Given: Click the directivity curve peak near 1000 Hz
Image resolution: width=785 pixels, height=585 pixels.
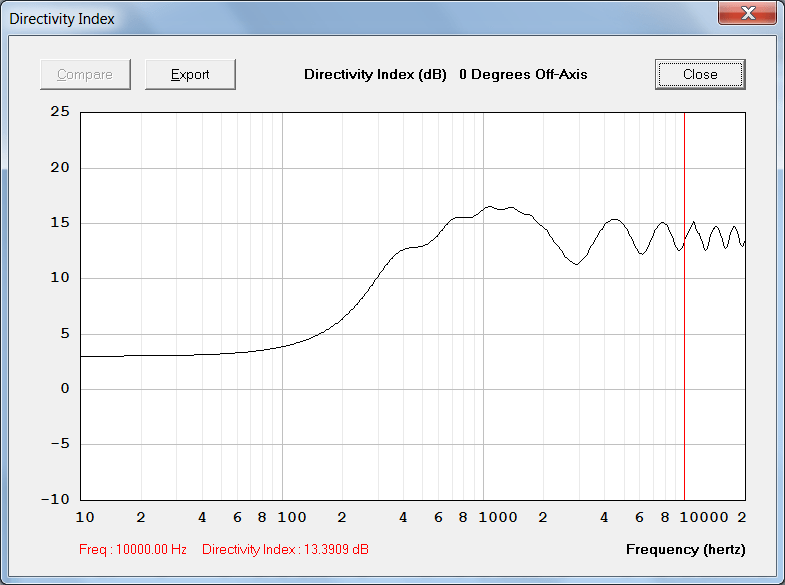Looking at the screenshot, I should tap(489, 206).
